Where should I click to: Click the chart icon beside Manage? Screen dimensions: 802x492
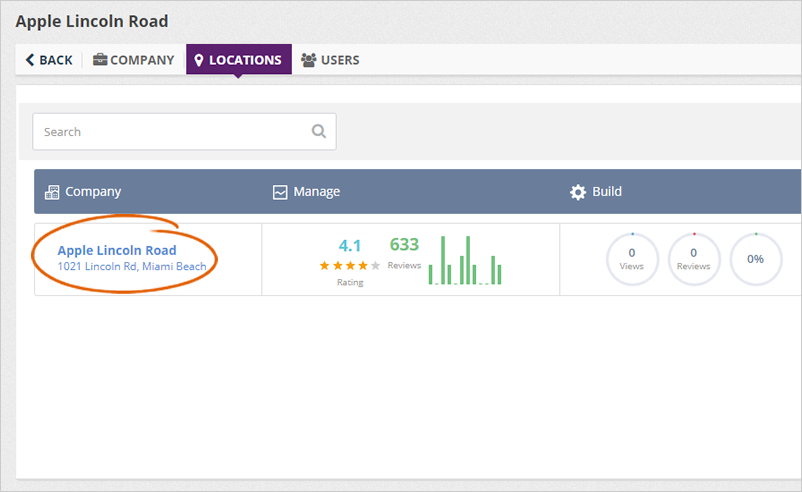[280, 192]
